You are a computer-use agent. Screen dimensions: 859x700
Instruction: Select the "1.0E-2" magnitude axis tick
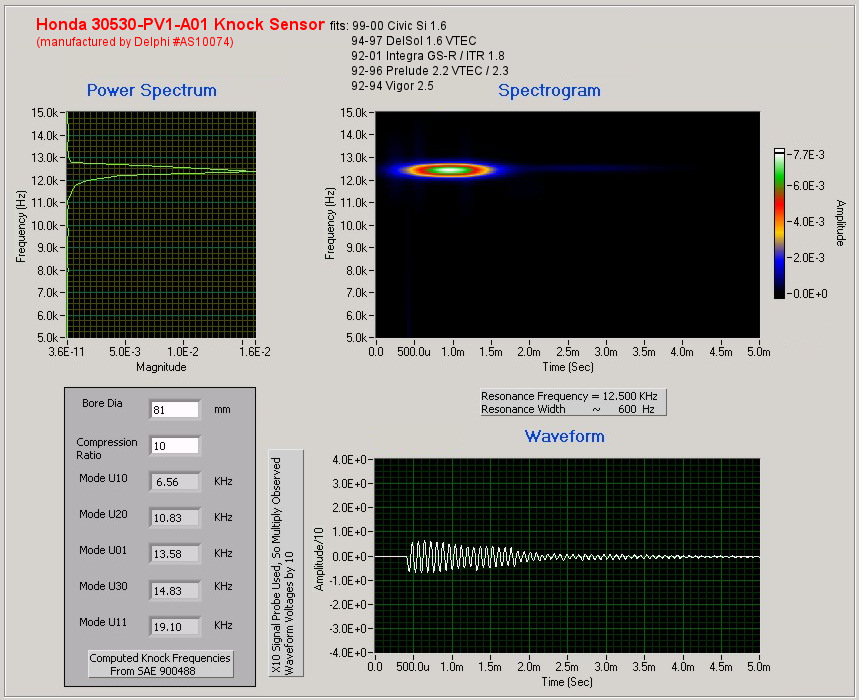click(x=183, y=352)
